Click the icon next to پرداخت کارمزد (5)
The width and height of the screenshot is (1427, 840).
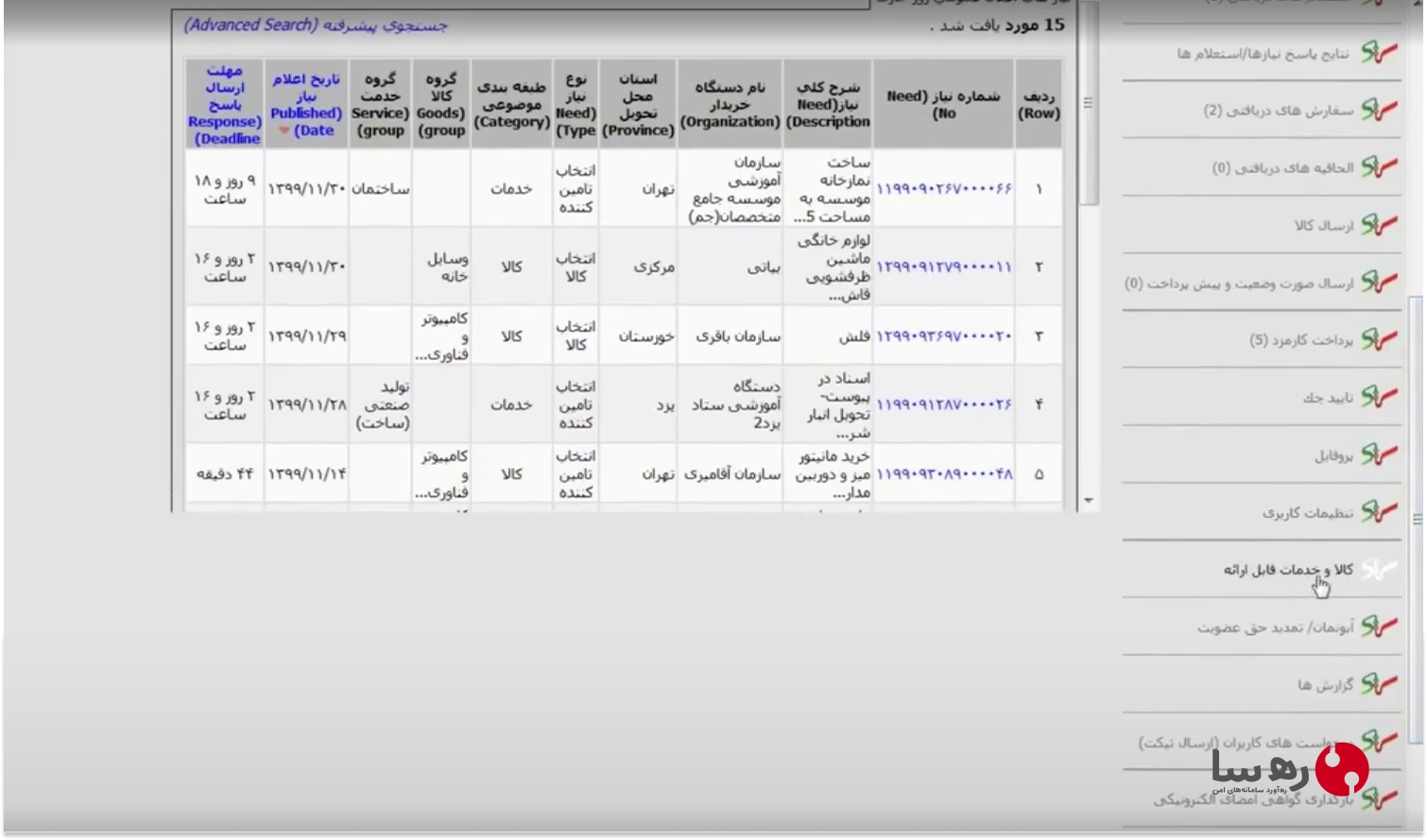click(1379, 340)
